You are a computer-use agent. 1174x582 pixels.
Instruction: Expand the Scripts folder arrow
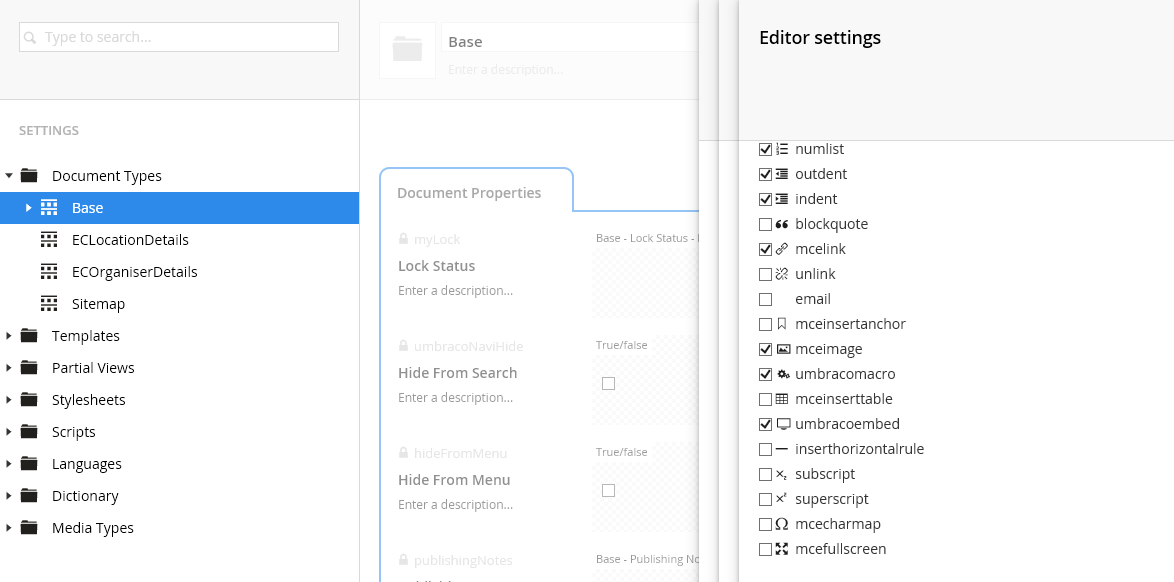point(9,432)
